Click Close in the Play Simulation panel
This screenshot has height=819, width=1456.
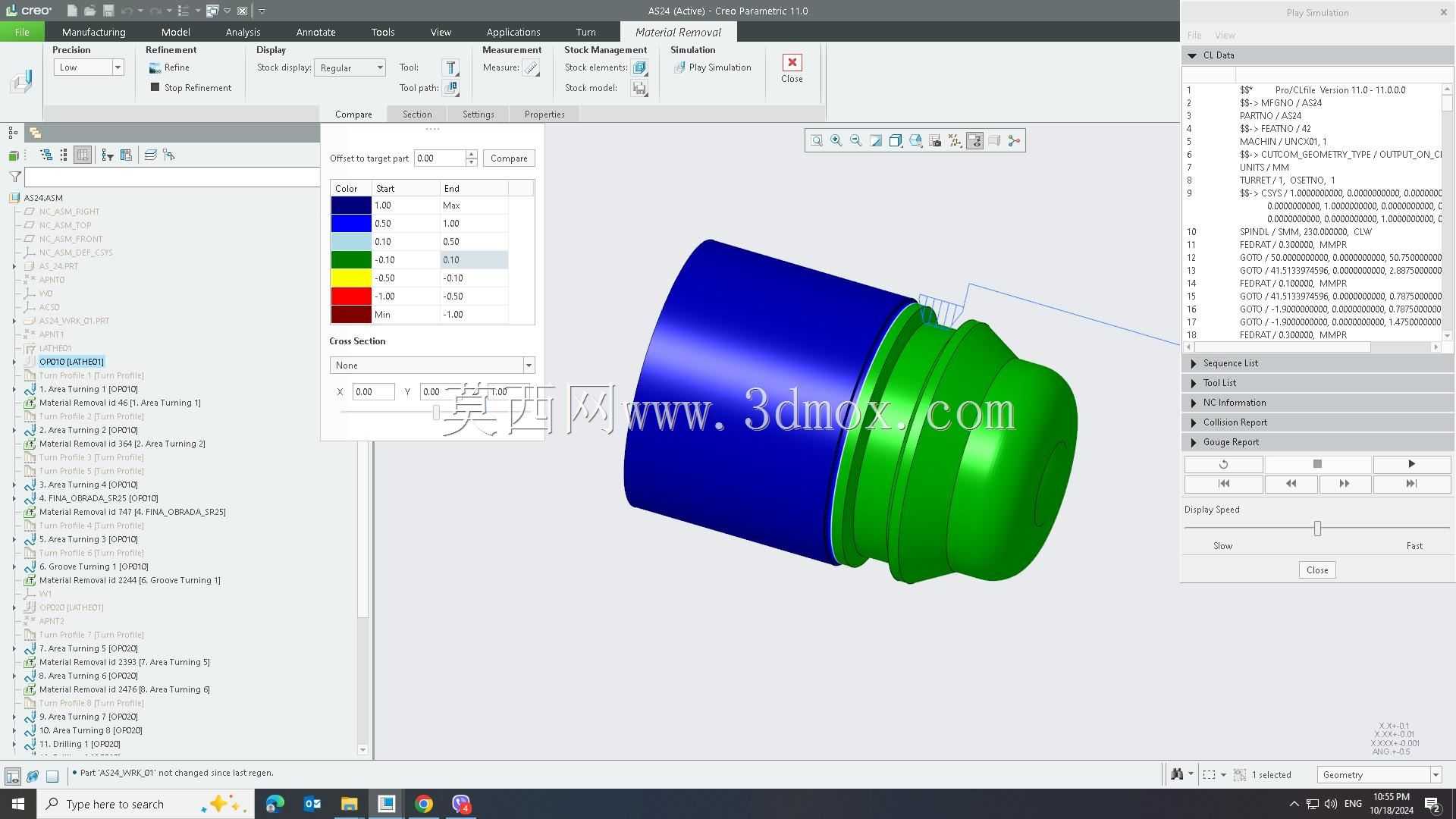[x=1317, y=570]
